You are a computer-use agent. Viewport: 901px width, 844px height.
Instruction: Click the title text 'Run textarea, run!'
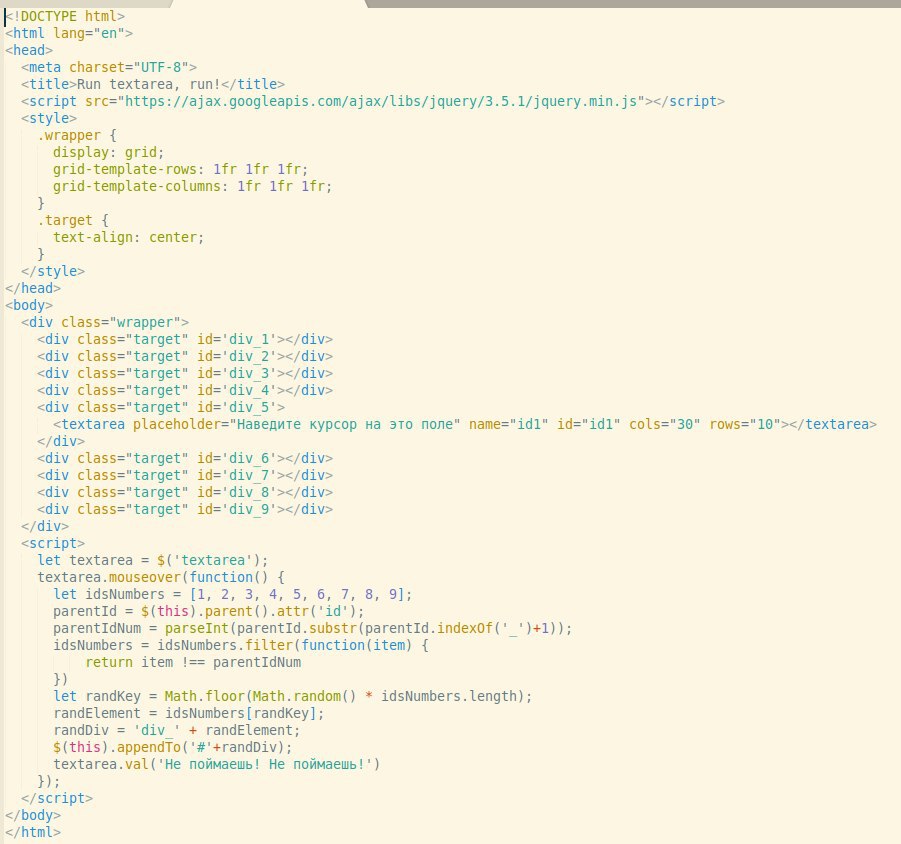149,84
